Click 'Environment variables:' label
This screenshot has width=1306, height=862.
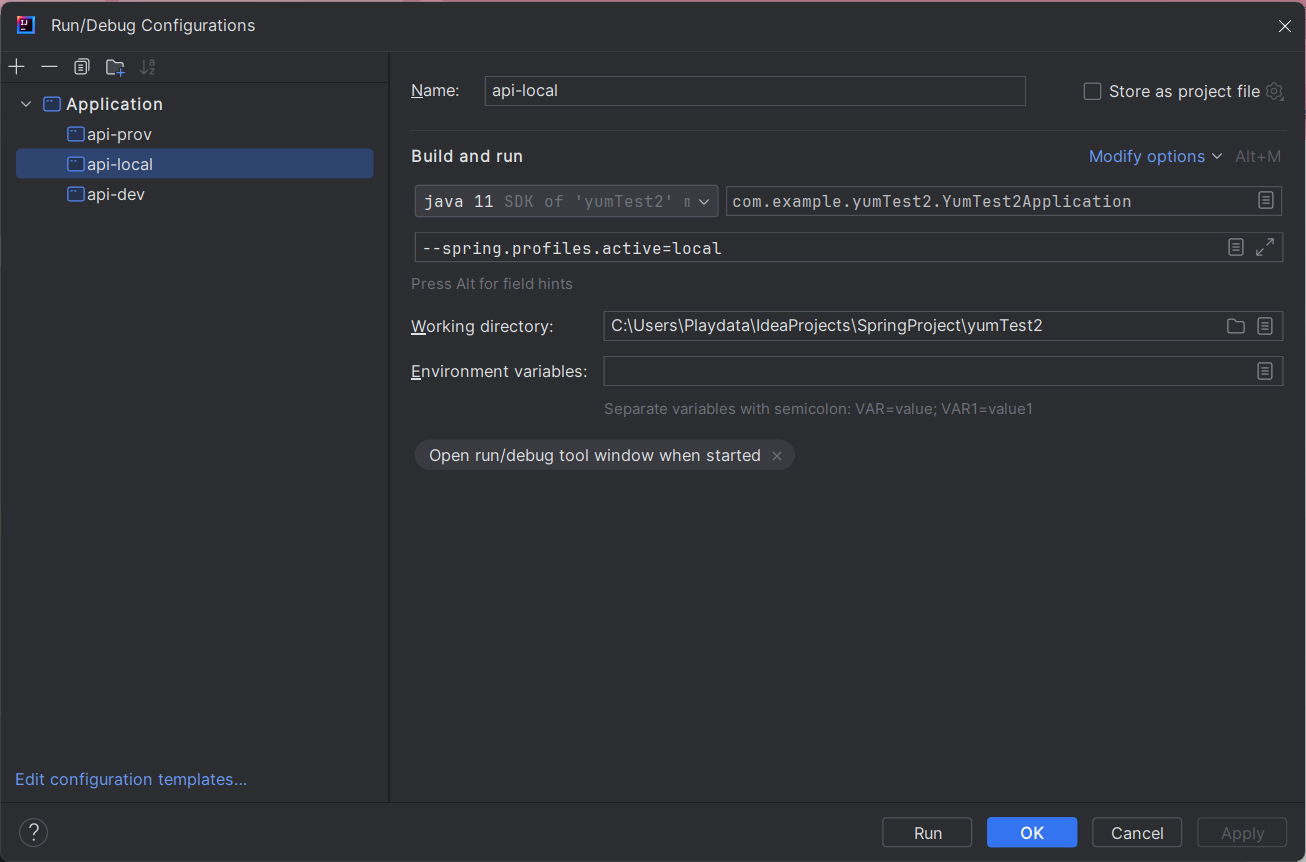click(x=499, y=371)
